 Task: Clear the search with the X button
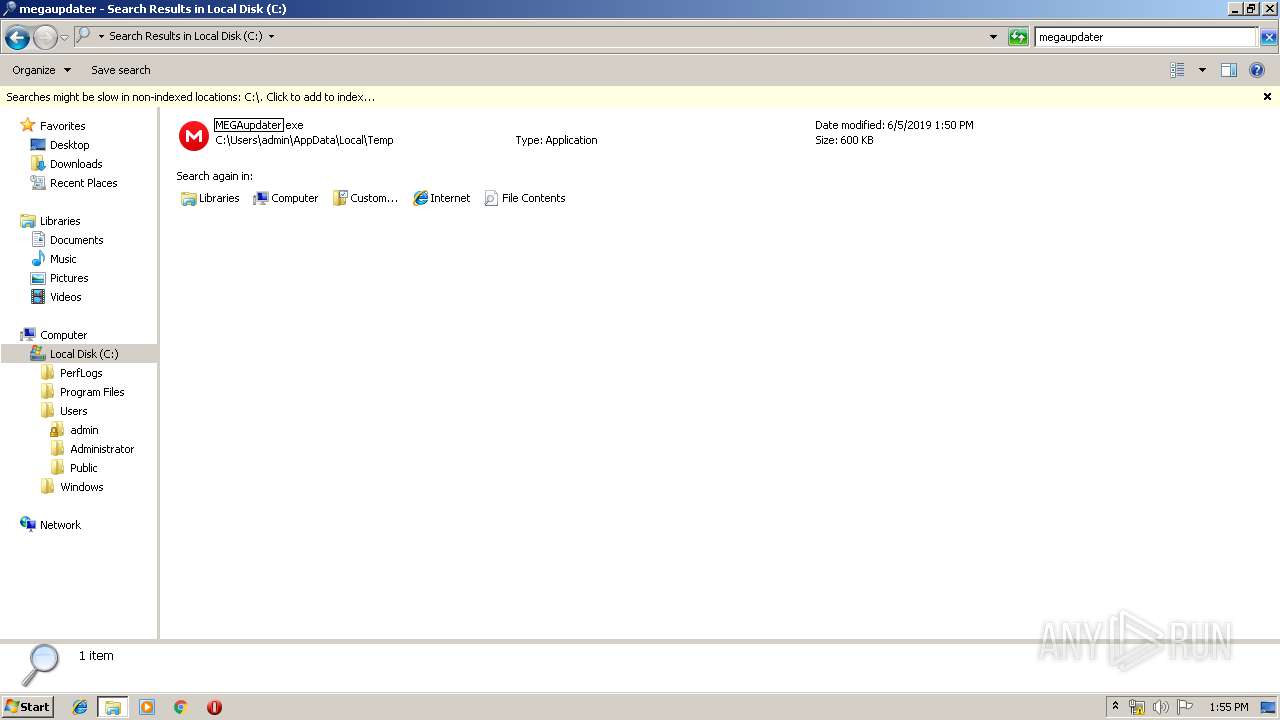pos(1268,37)
